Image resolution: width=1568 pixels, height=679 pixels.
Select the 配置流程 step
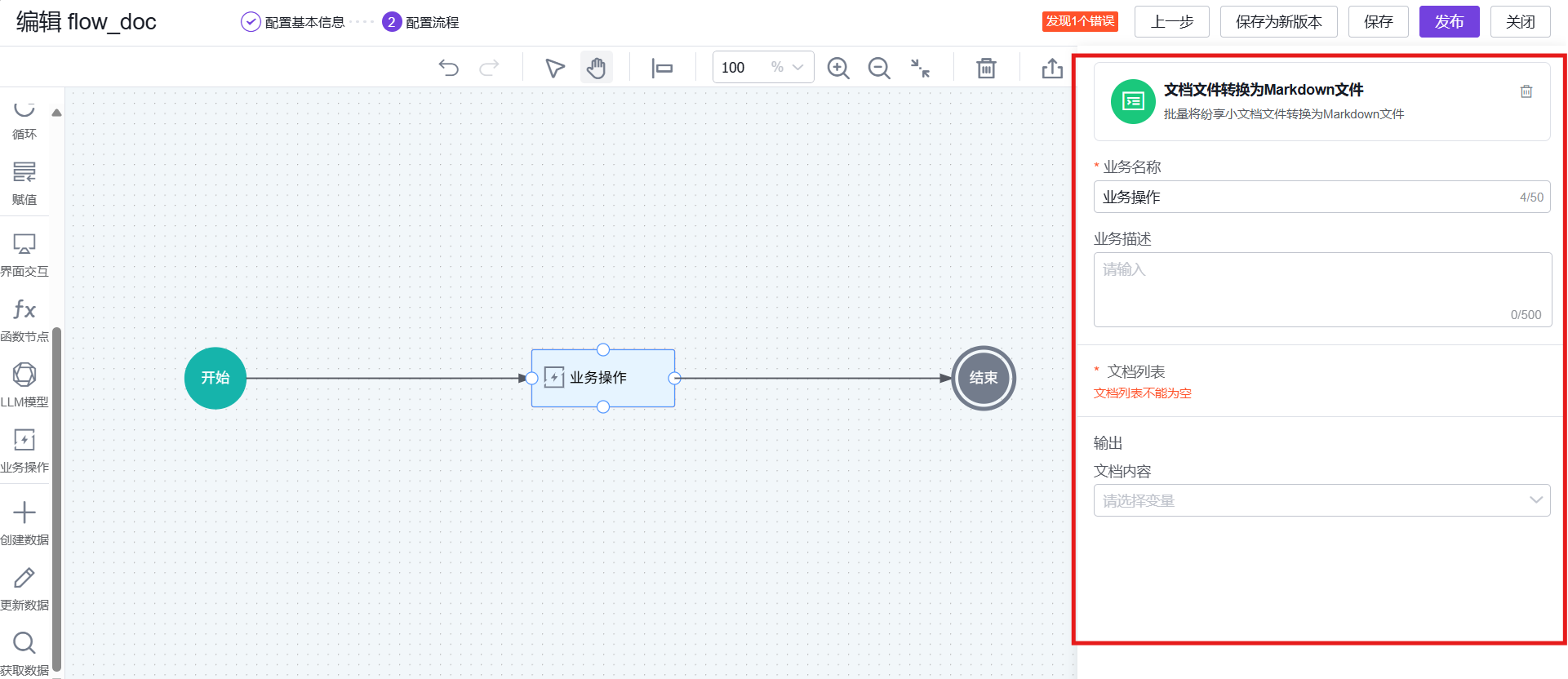421,22
